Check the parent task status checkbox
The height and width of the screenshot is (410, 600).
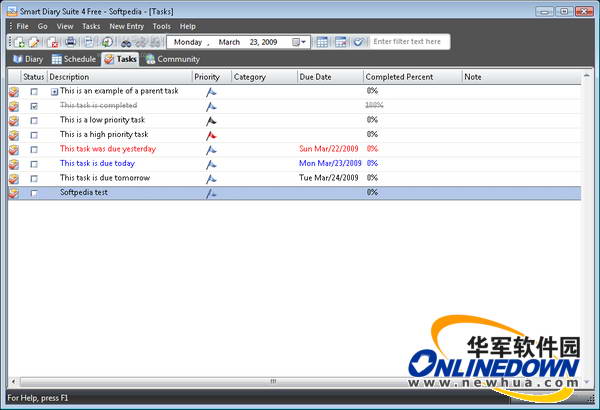click(34, 91)
